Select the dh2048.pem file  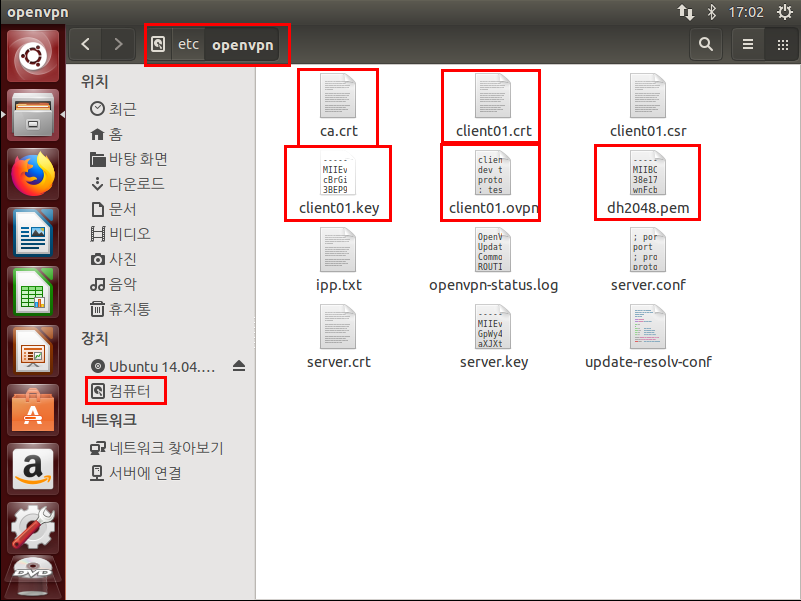click(647, 183)
